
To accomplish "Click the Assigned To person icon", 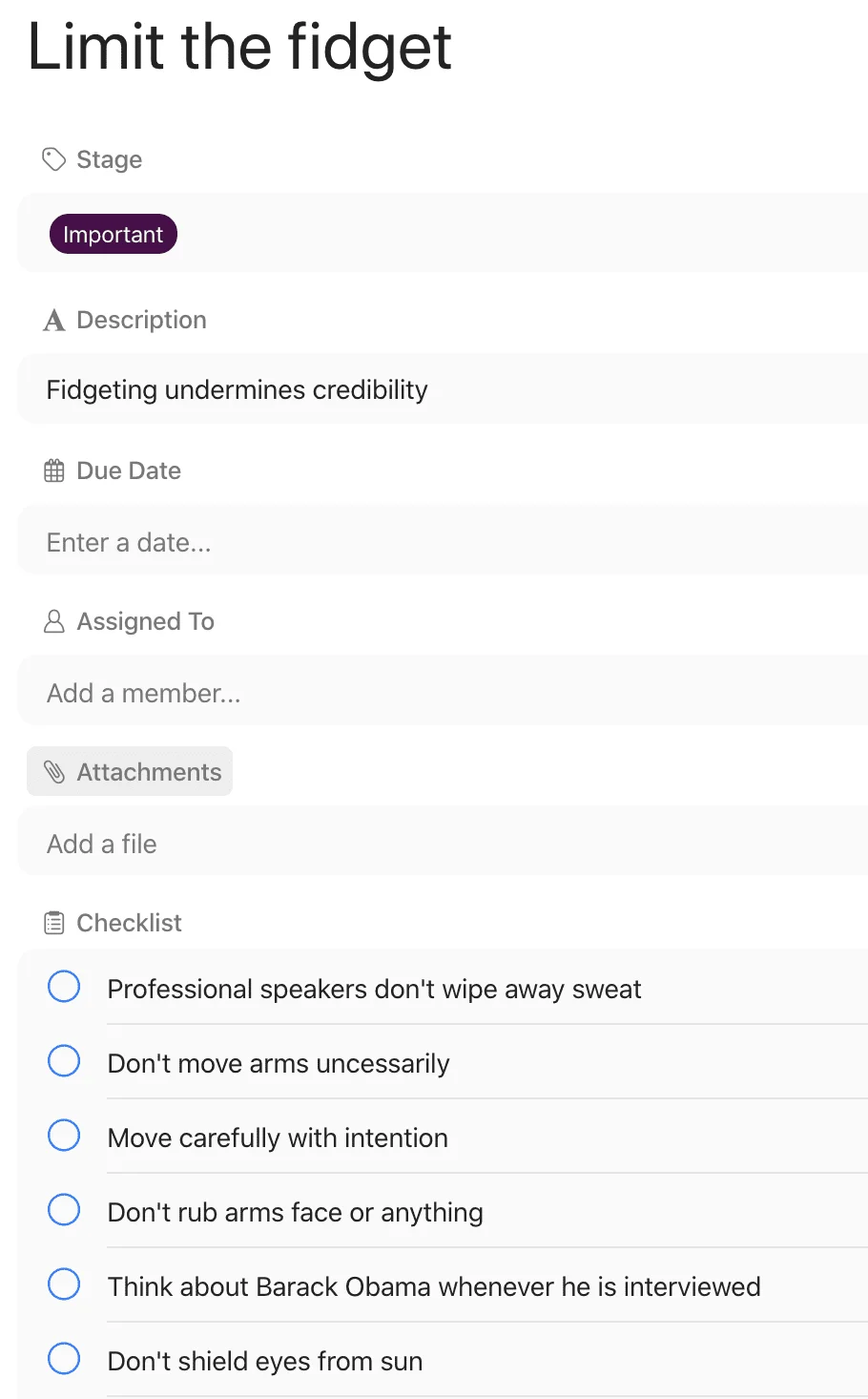I will pyautogui.click(x=54, y=621).
